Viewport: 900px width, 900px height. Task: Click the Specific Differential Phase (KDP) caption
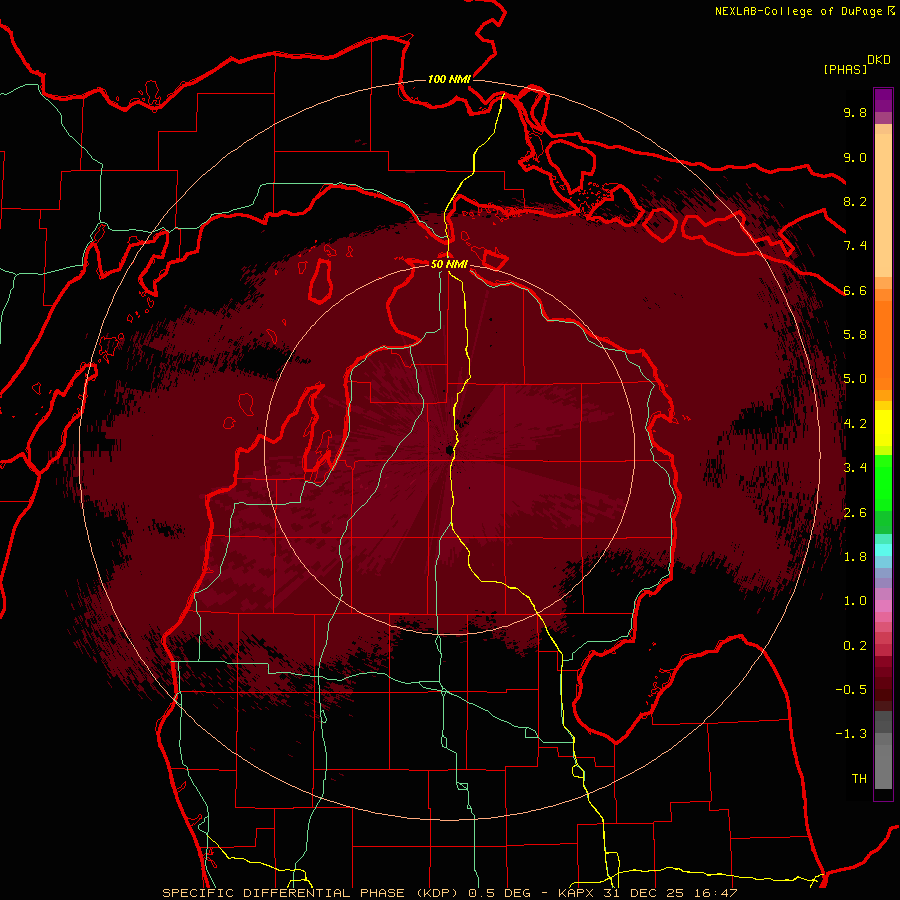click(x=313, y=893)
